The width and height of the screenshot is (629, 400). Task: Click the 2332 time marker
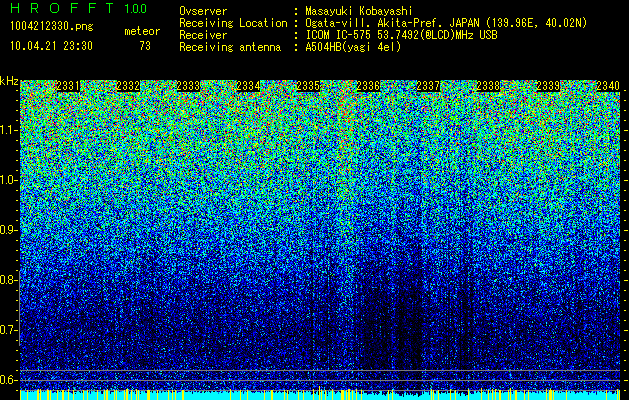coord(128,86)
